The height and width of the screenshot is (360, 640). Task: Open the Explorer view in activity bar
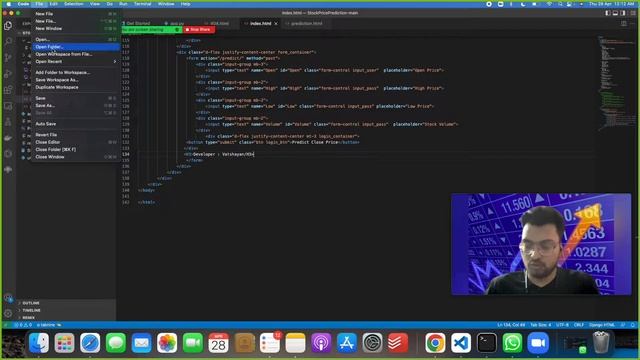[8, 25]
